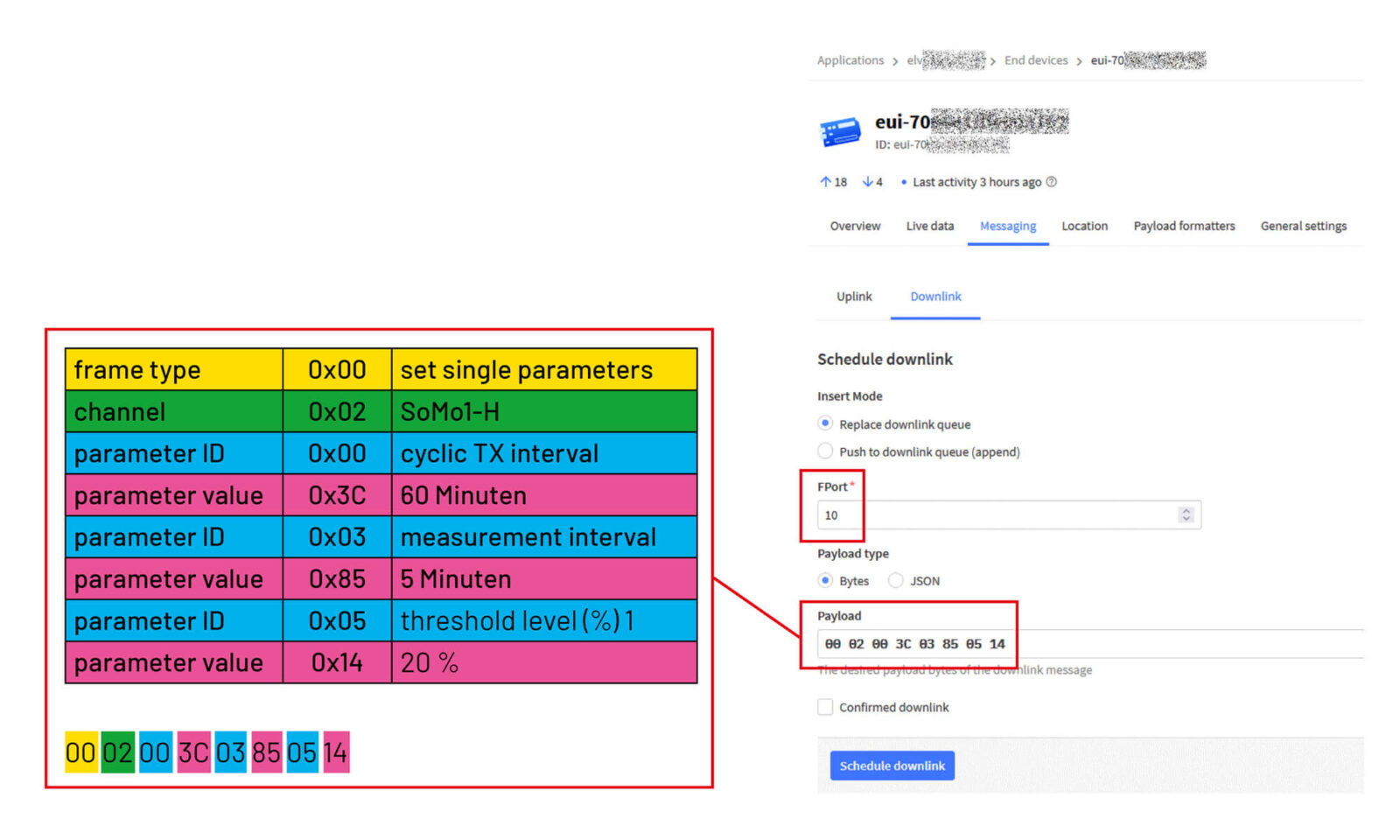Enable the Confirmed downlink checkbox
The image size is (1400, 840).
coord(825,707)
